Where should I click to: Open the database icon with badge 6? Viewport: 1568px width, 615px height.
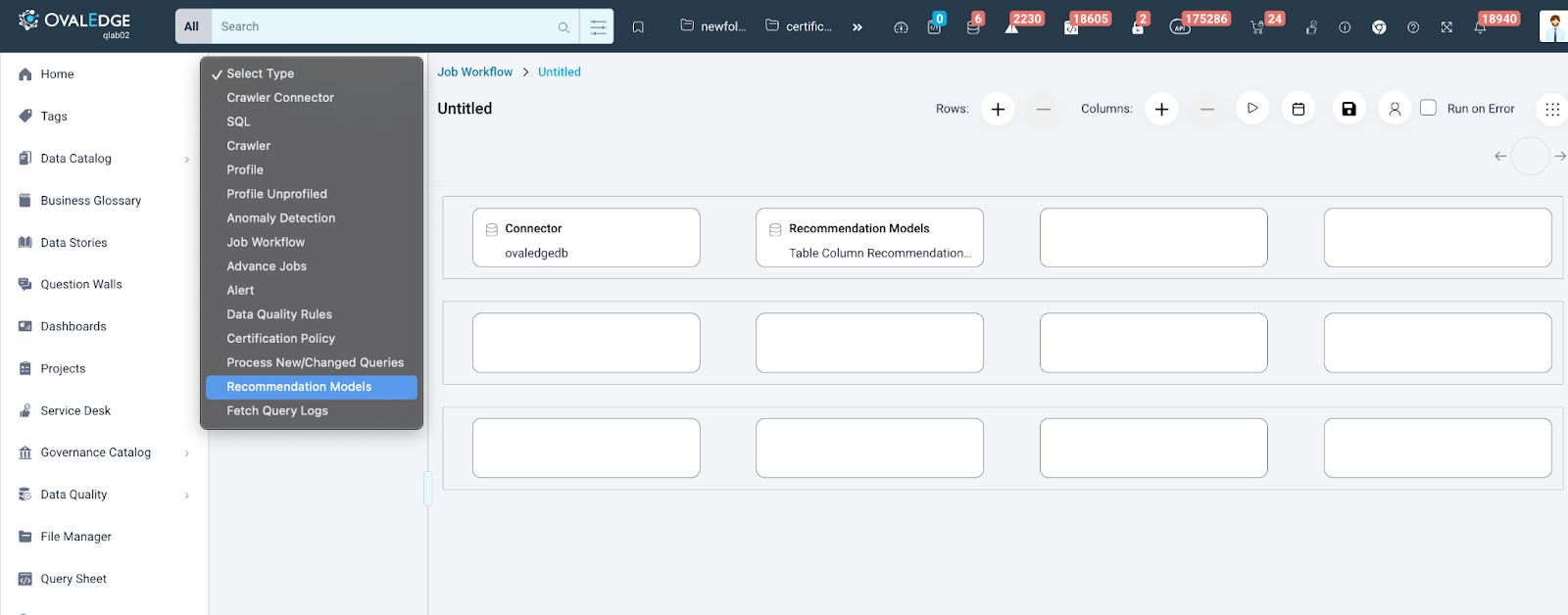(x=973, y=25)
